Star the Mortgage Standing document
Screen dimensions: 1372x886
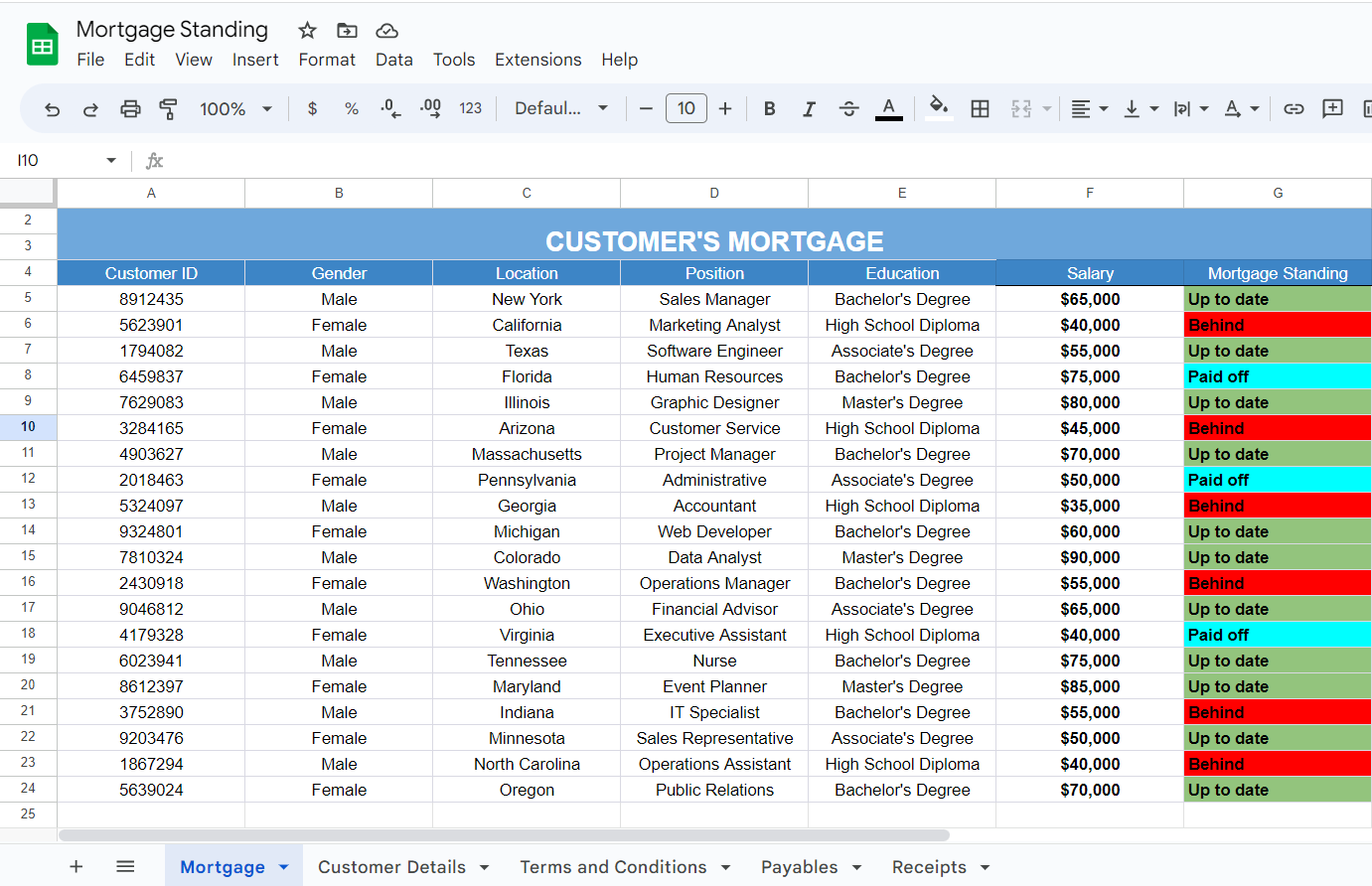pos(308,30)
